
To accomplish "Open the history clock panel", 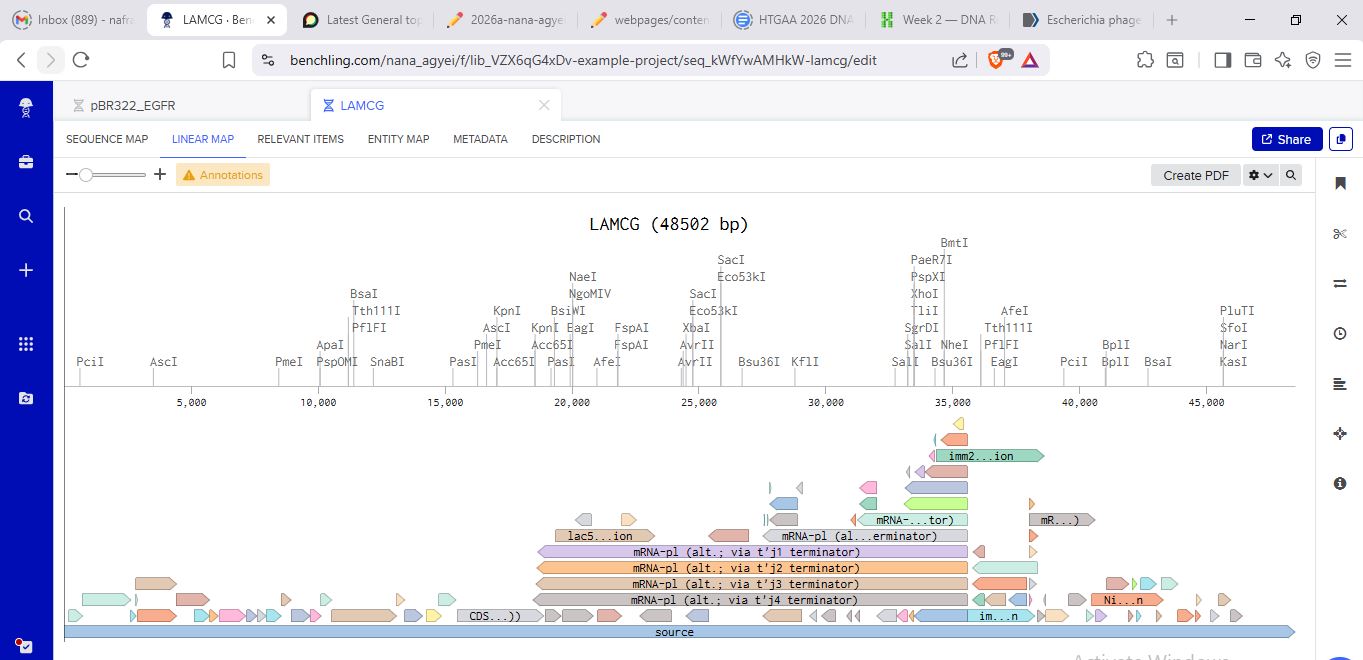I will (x=1340, y=333).
